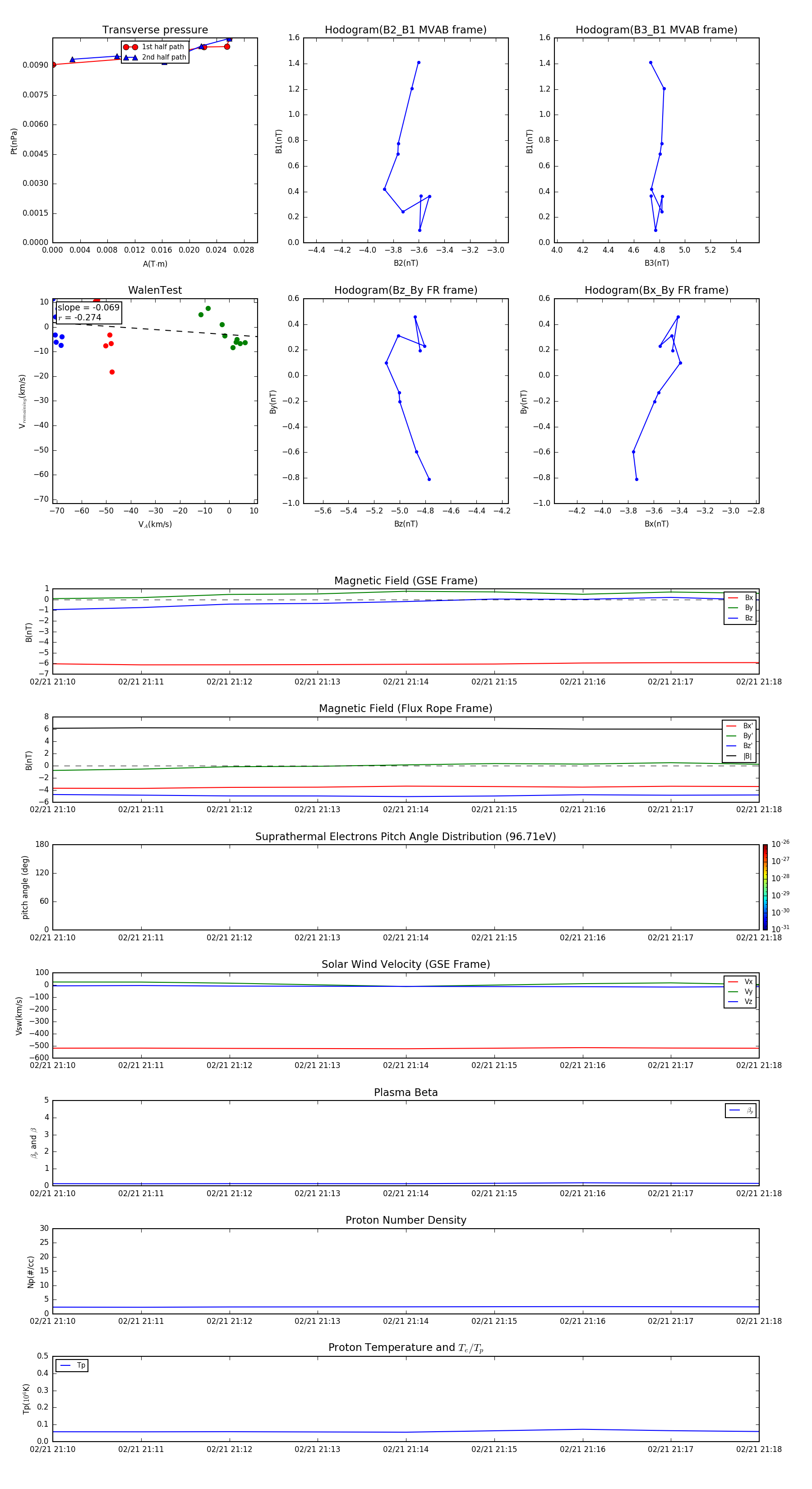Click the 'Transverse pressure' plot title
812x1489 pixels.
click(x=155, y=30)
